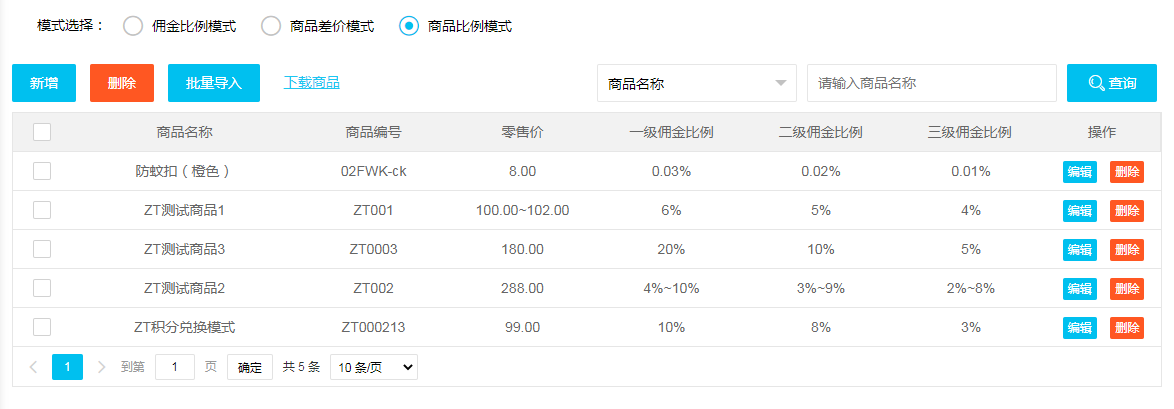This screenshot has height=409, width=1174.
Task: Click the orange 删除 toolbar button
Action: (x=121, y=83)
